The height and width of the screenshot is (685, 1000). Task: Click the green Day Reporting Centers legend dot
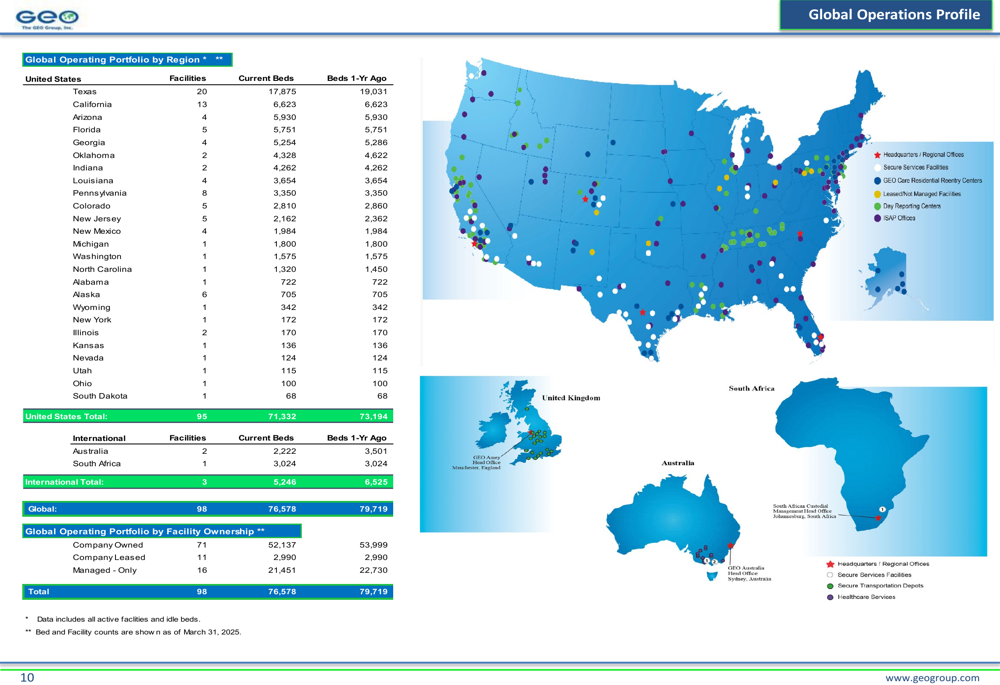pyautogui.click(x=877, y=207)
